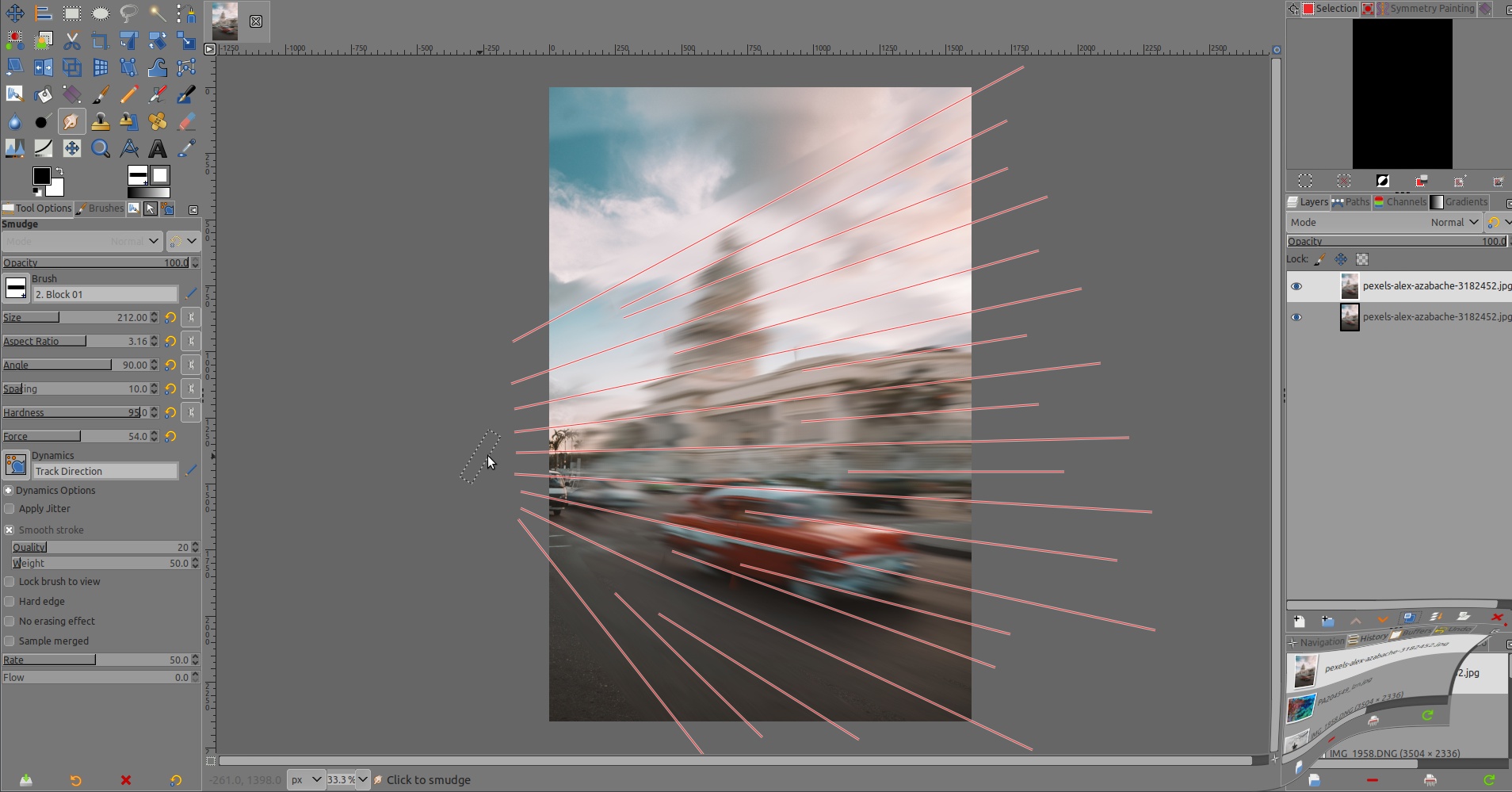The image size is (1512, 792).
Task: Open the px unit dropdown in status bar
Action: click(306, 780)
